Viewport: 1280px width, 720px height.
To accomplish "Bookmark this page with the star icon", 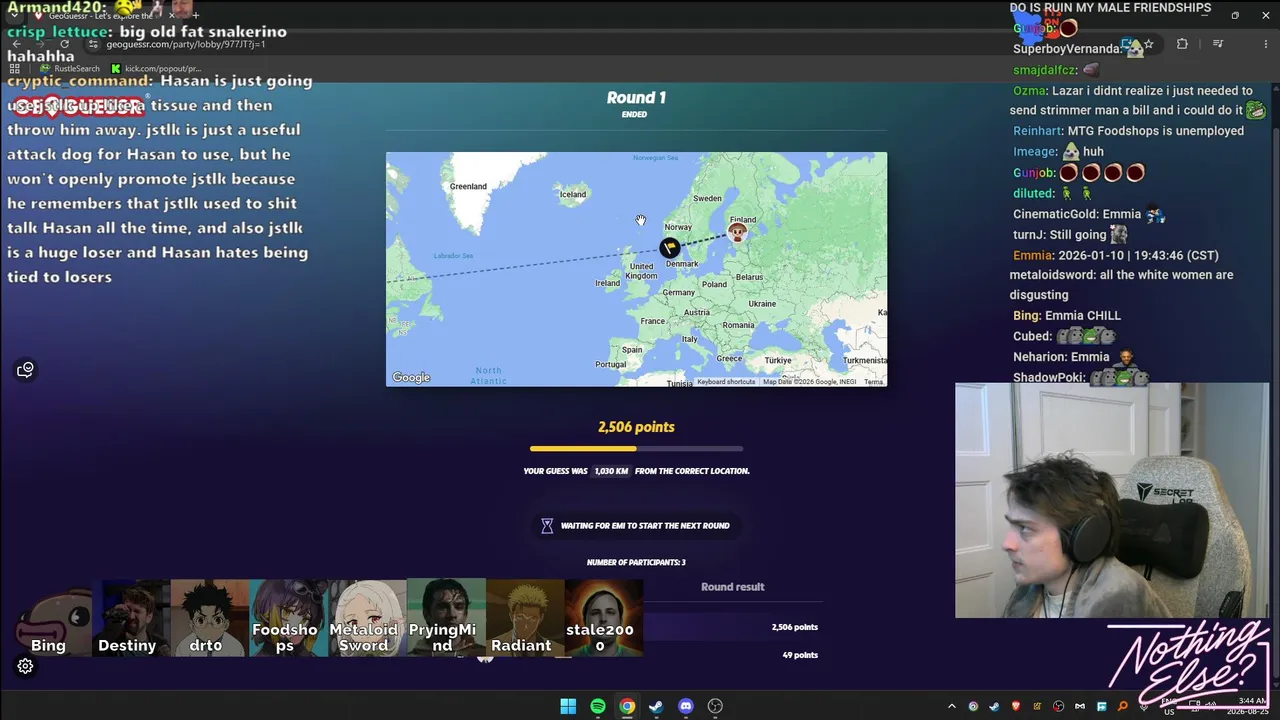I will pos(1148,44).
